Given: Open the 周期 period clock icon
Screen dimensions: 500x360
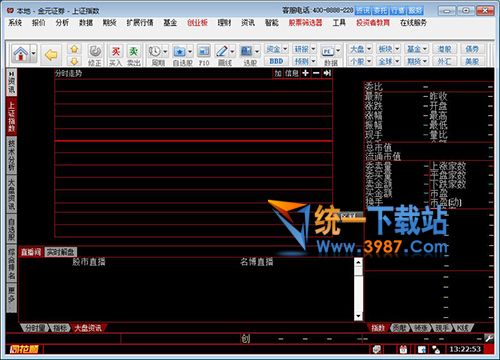Looking at the screenshot, I should 155,52.
